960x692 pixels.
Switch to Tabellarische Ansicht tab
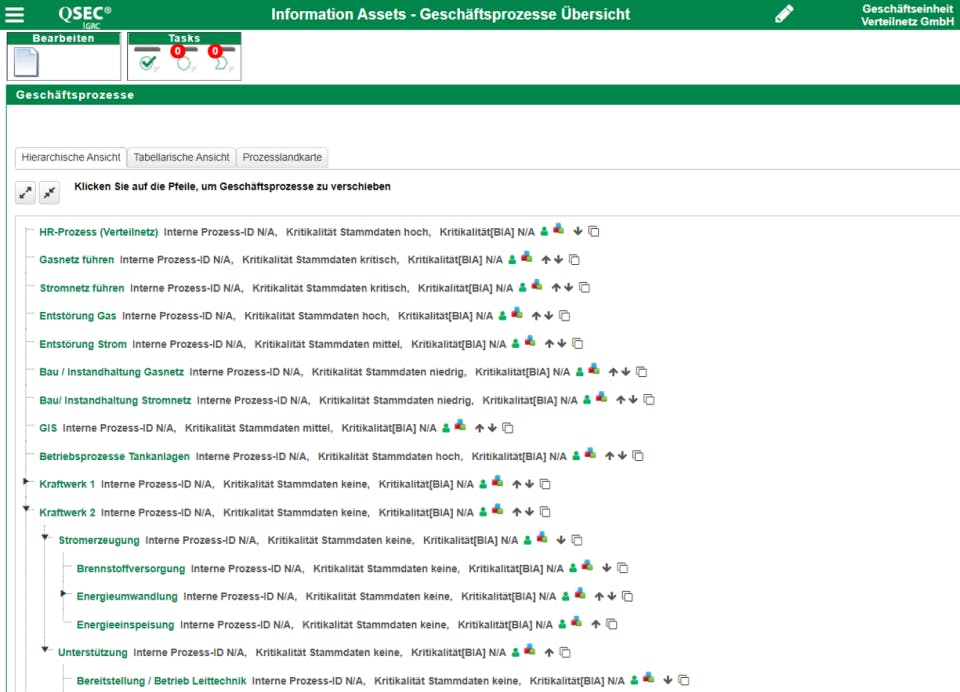(x=181, y=157)
